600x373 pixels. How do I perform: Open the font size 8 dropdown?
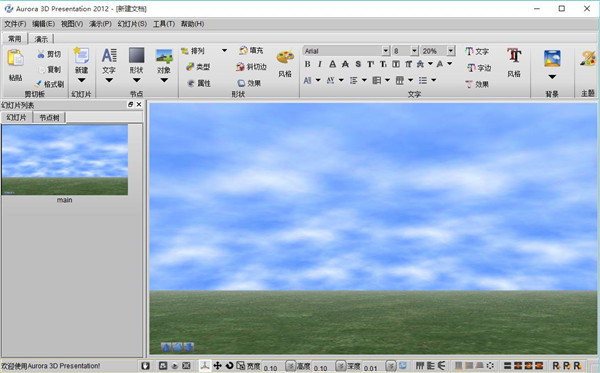point(414,51)
